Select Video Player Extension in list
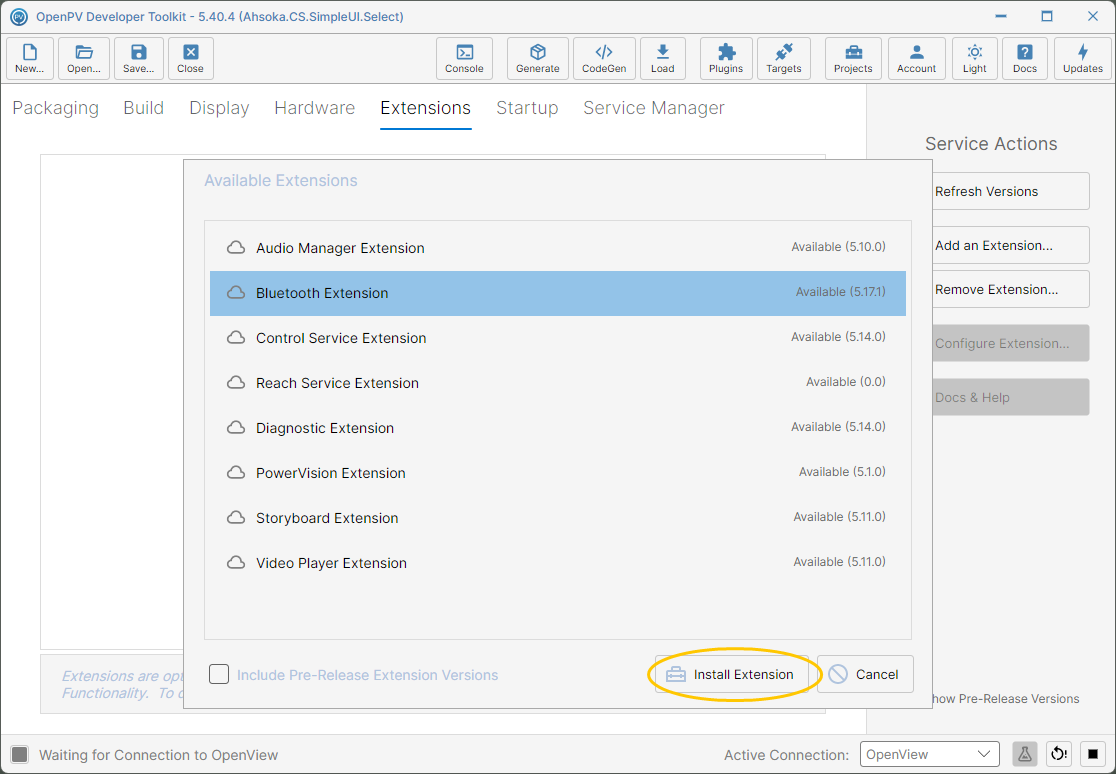1116x774 pixels. tap(558, 563)
